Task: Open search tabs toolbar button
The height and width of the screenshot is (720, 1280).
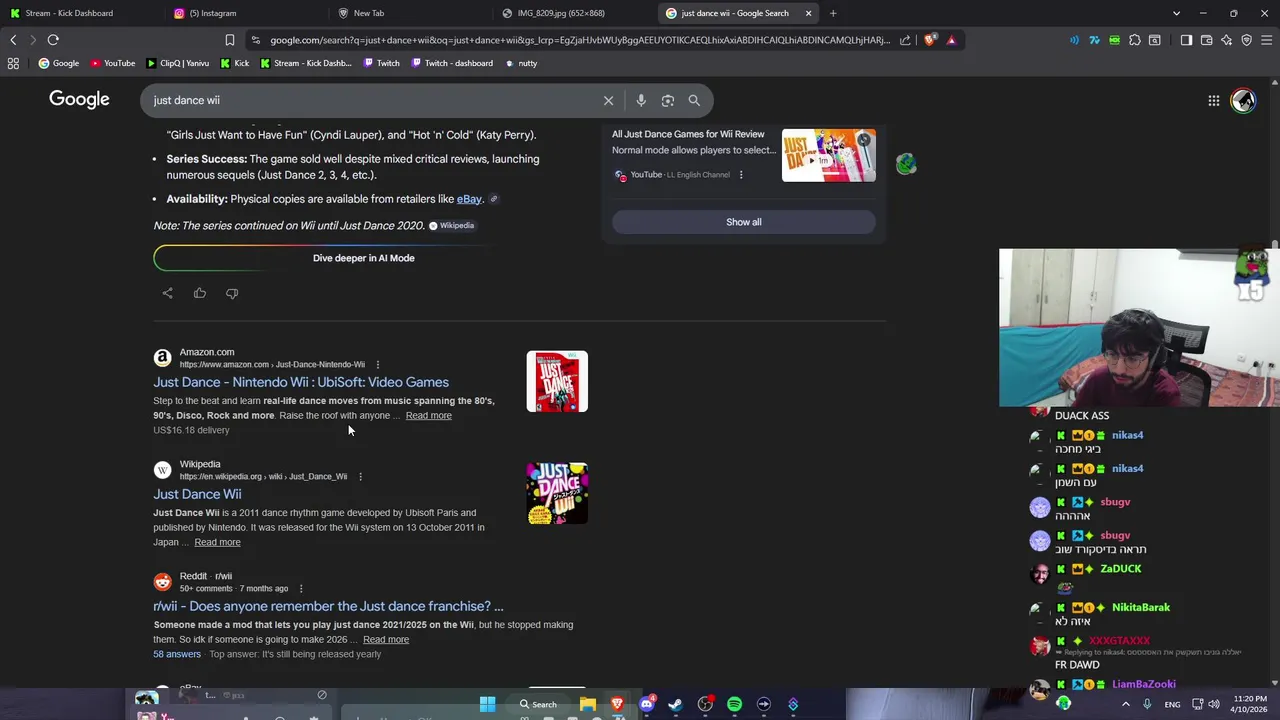Action: tap(1155, 40)
